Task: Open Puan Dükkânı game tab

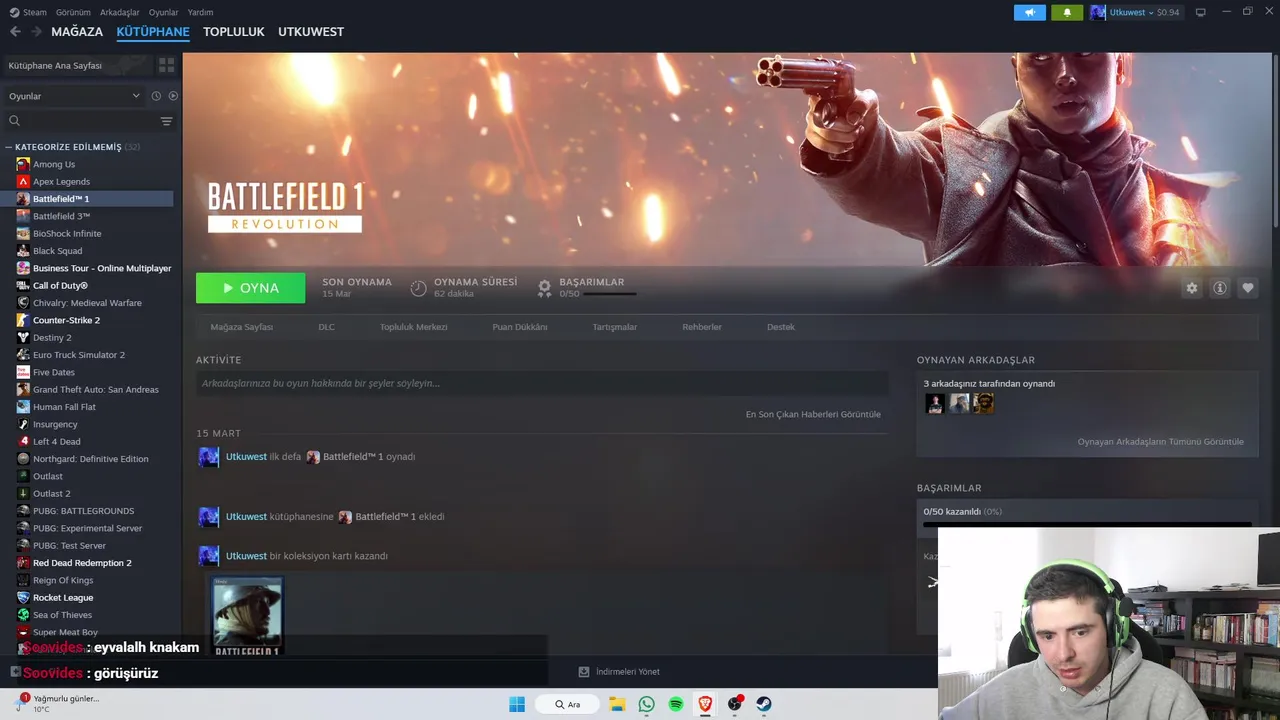Action: (520, 327)
